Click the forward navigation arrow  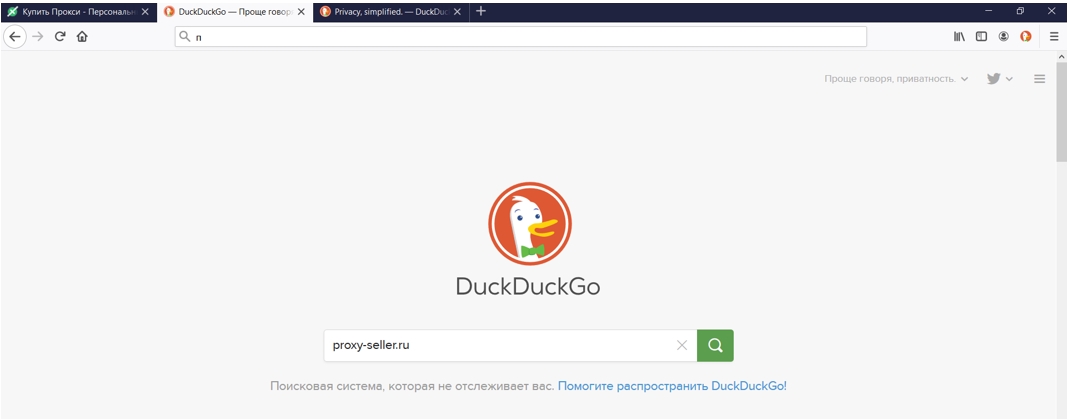(x=37, y=37)
